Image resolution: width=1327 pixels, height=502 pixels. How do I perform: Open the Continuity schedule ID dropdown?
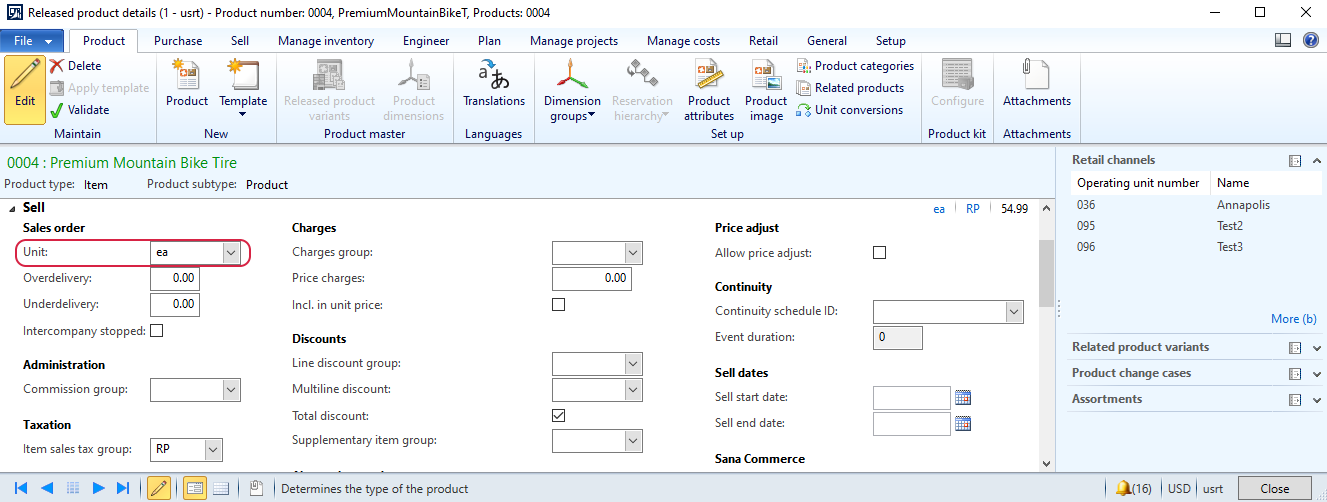(x=1013, y=312)
